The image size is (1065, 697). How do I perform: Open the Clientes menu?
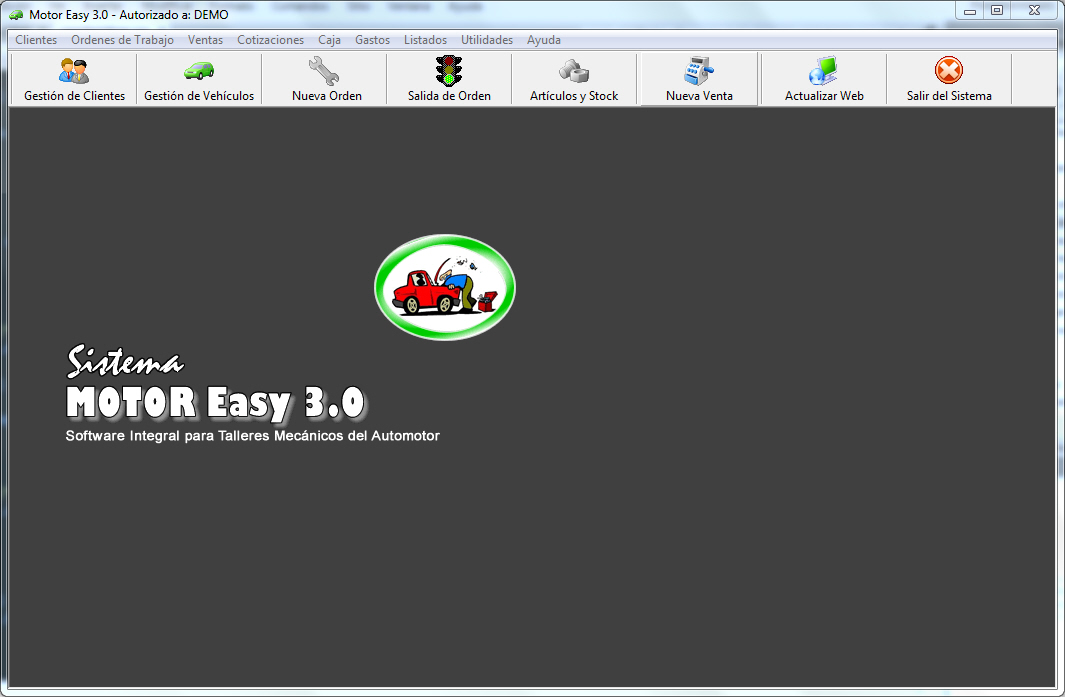(36, 40)
